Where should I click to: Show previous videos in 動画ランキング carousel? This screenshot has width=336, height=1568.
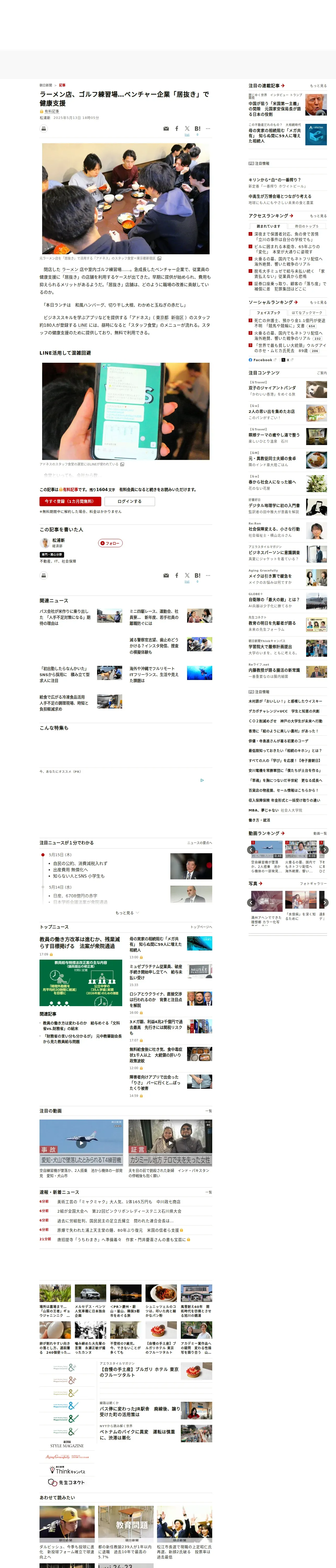251,850
